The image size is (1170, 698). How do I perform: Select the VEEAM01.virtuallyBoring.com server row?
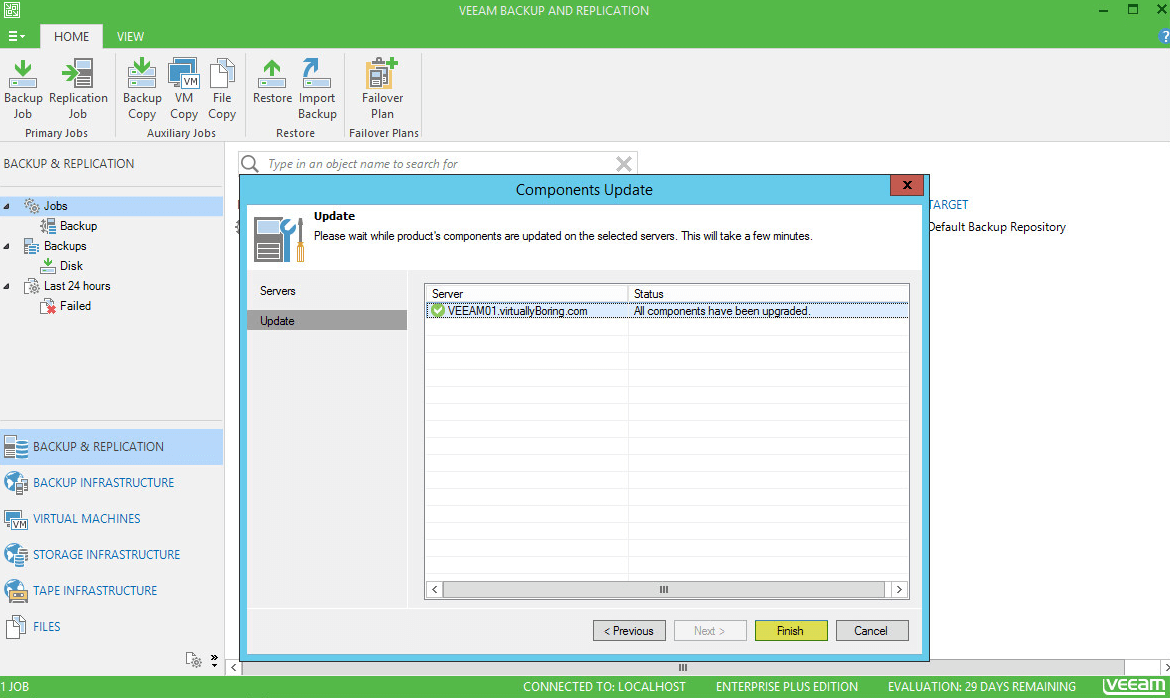tap(667, 311)
